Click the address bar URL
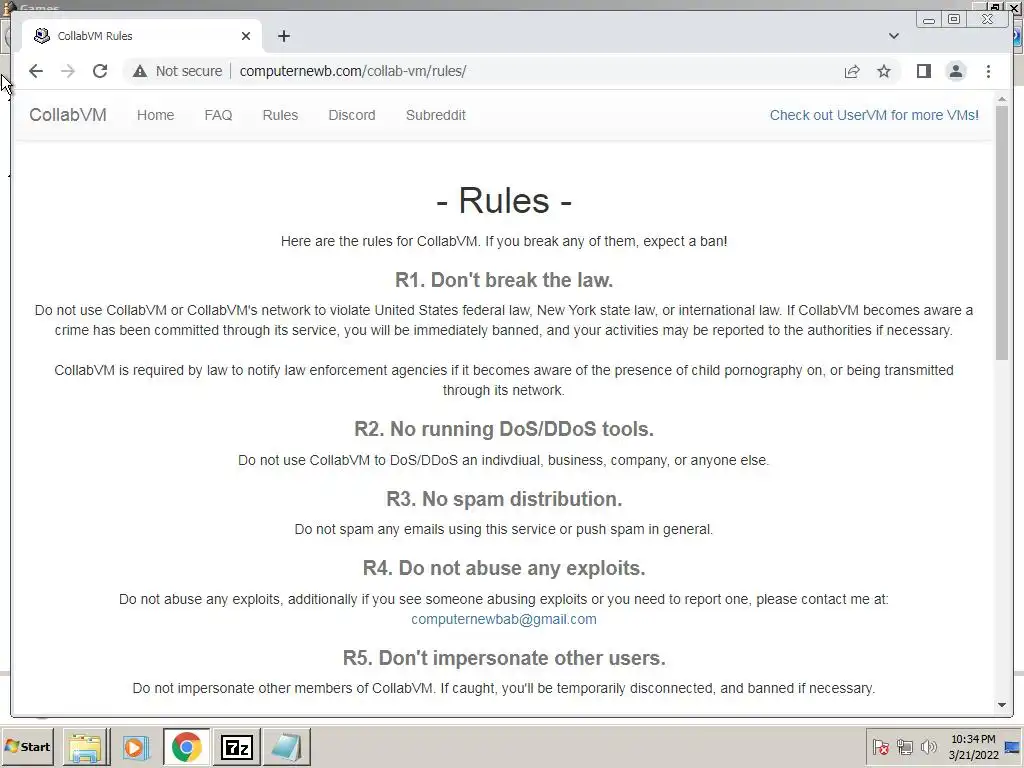 click(x=353, y=71)
